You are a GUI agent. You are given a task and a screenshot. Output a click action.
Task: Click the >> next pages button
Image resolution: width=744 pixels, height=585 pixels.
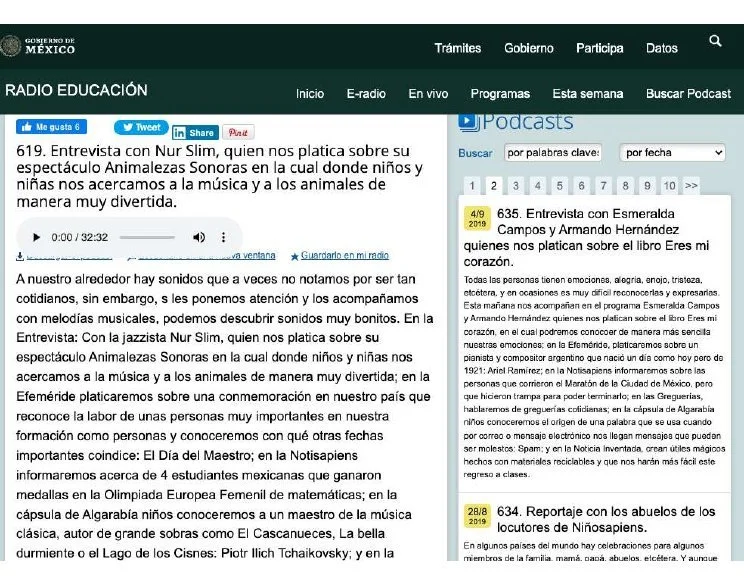pos(691,186)
